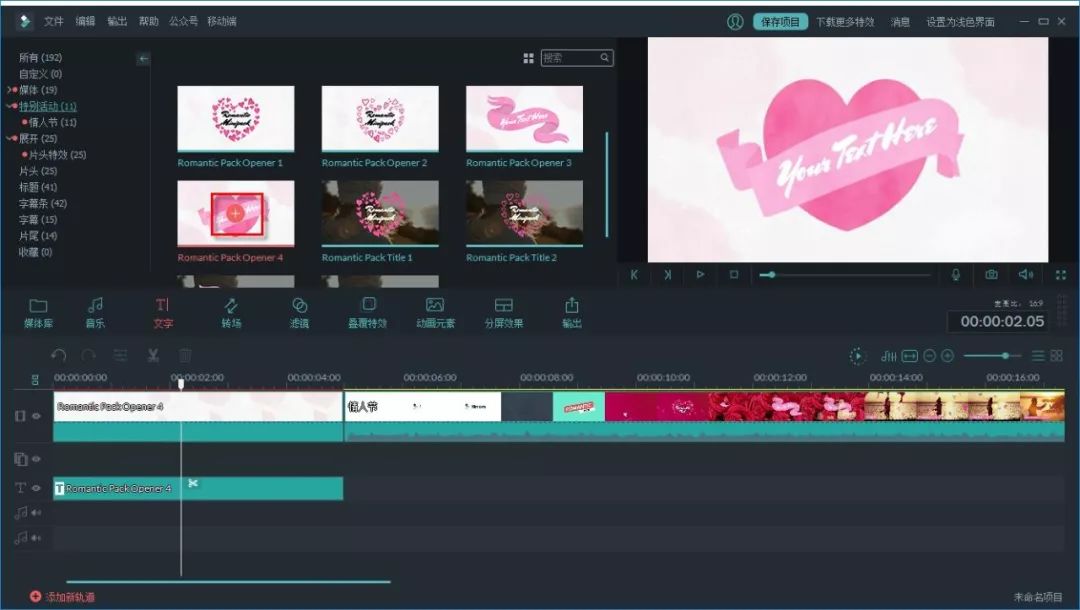The width and height of the screenshot is (1080, 610).
Task: Open the 音乐 music library
Action: 95,312
